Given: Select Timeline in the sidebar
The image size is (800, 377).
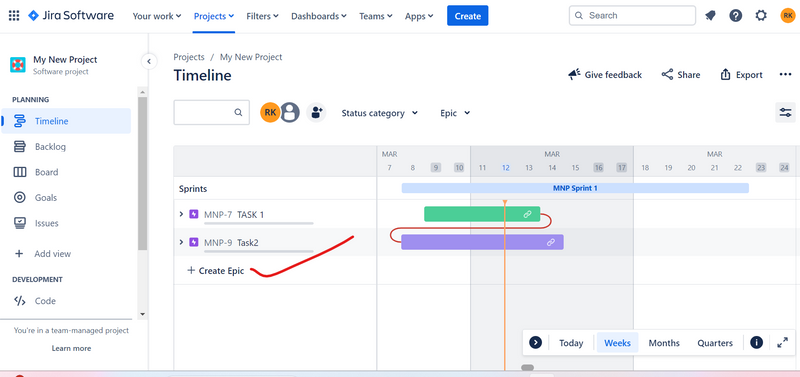Looking at the screenshot, I should [x=66, y=121].
